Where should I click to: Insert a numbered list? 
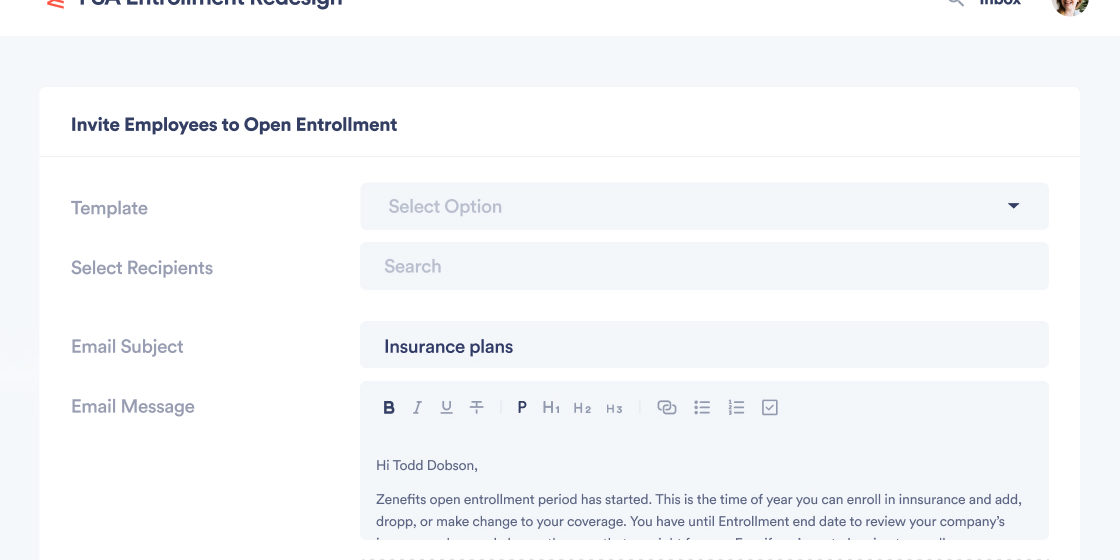pyautogui.click(x=736, y=407)
